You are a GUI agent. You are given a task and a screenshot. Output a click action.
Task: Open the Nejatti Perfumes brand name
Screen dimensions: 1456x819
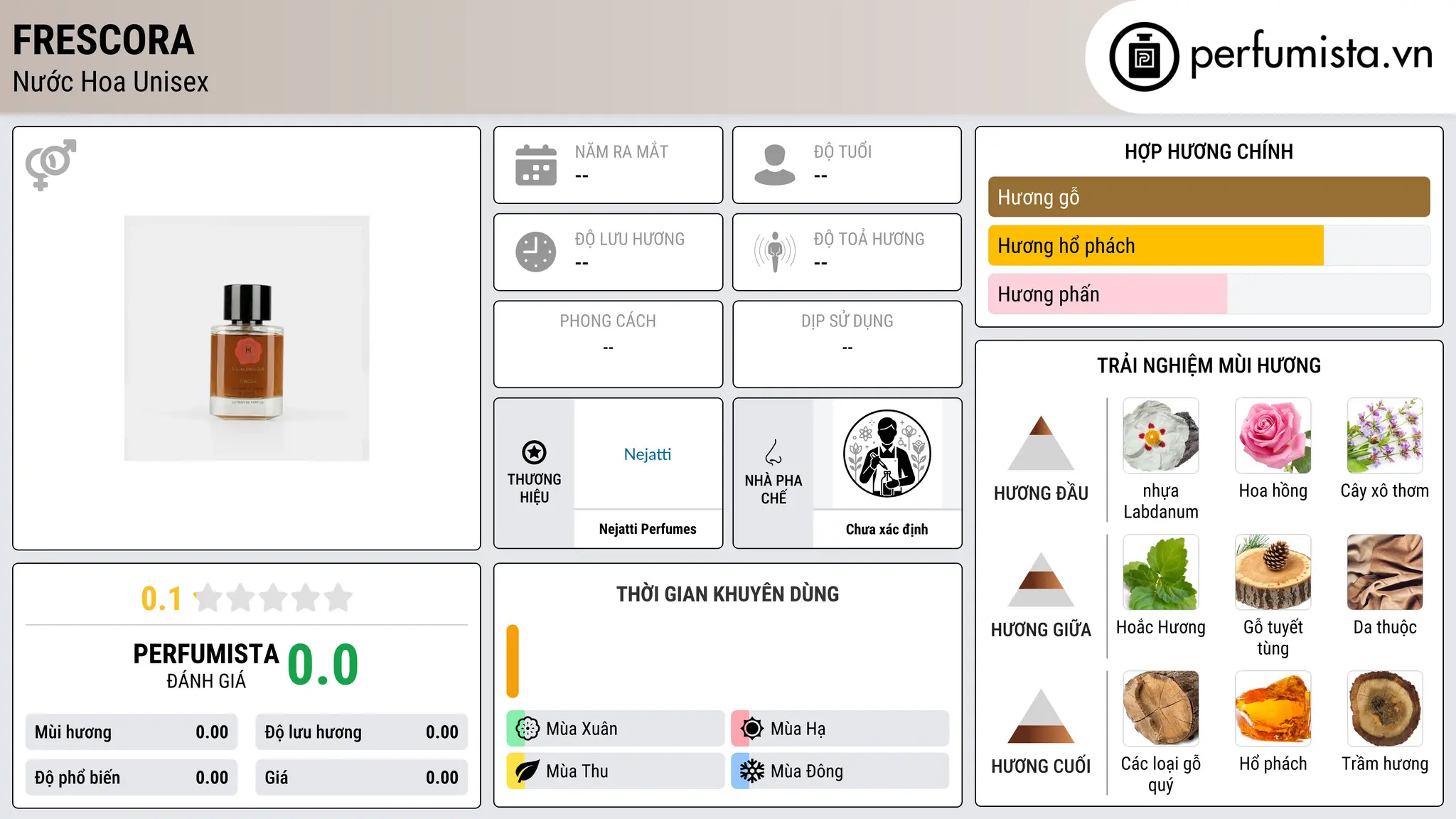[648, 529]
